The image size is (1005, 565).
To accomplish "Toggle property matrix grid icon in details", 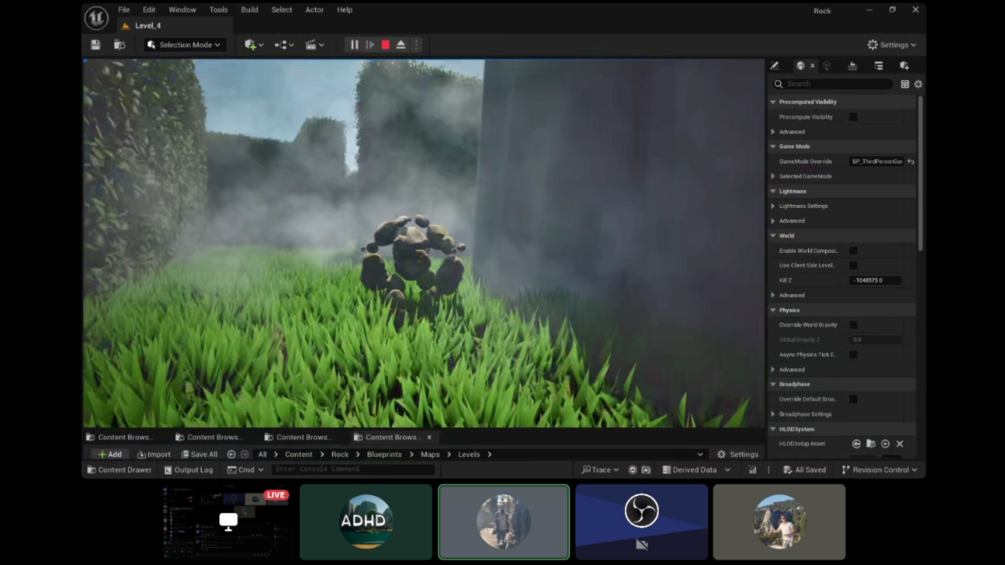I will pos(905,84).
